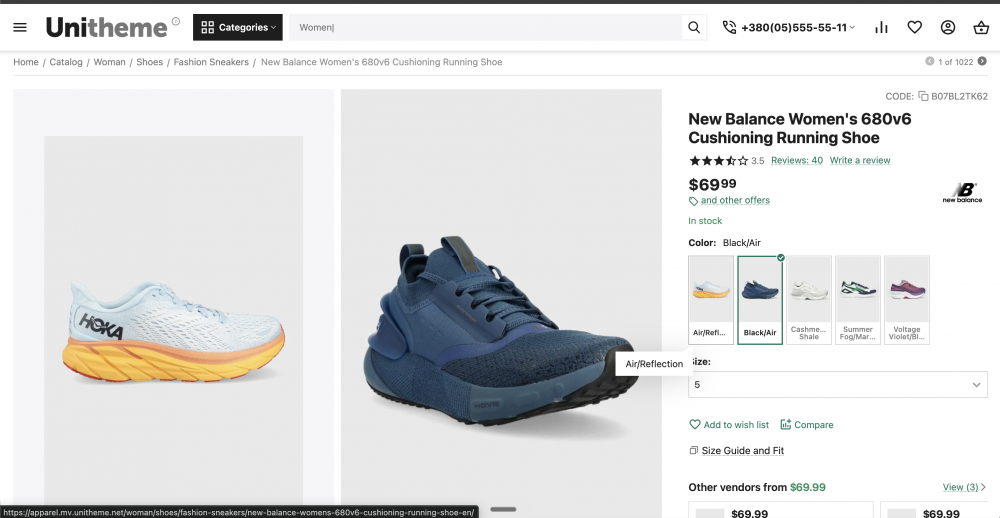Click Compare button
Image resolution: width=1000 pixels, height=518 pixels.
pos(807,425)
